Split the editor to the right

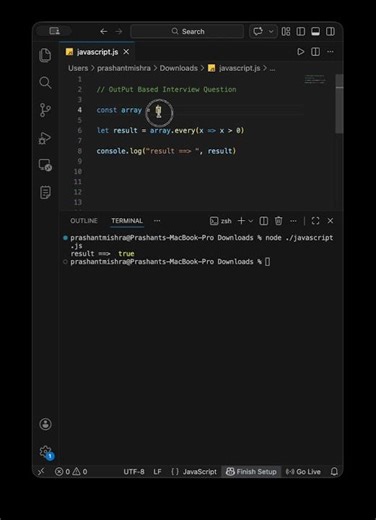pyautogui.click(x=315, y=52)
